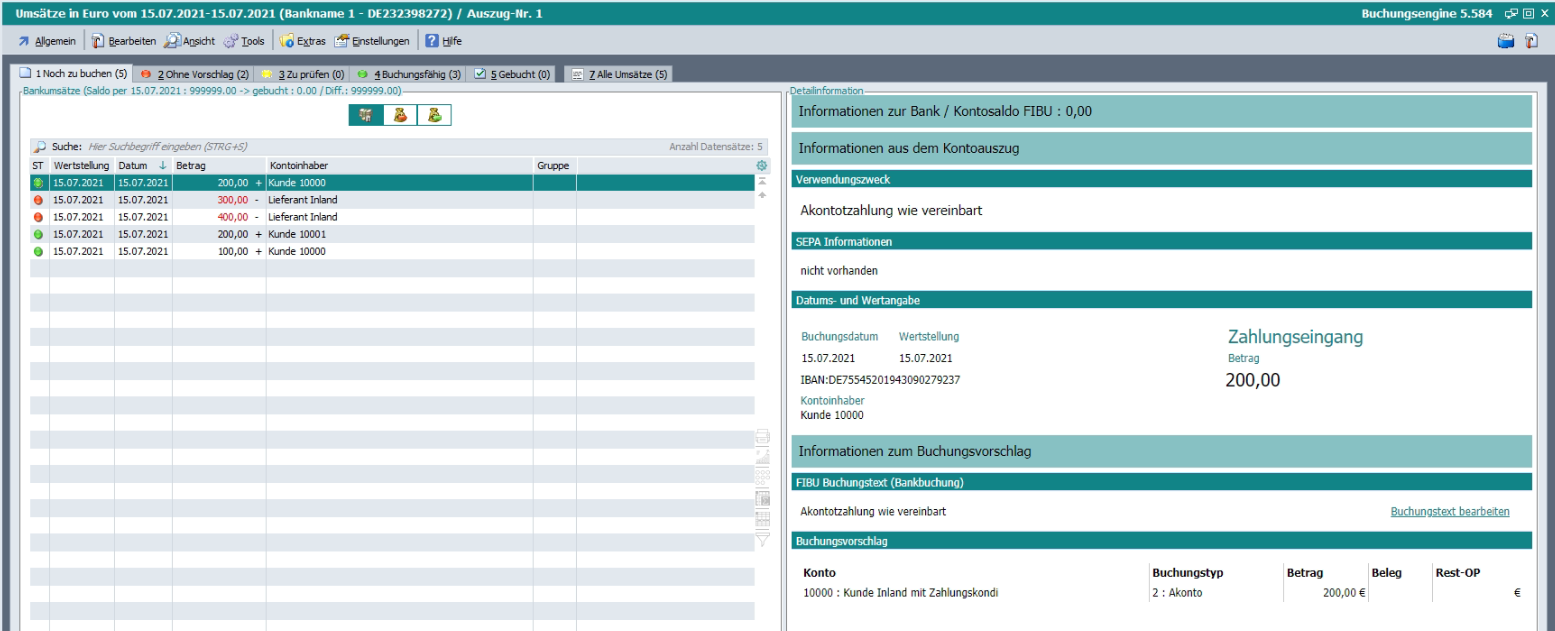Select the 400,00 Lieferant Inland row
Screen dimensions: 1555x631
(300, 217)
